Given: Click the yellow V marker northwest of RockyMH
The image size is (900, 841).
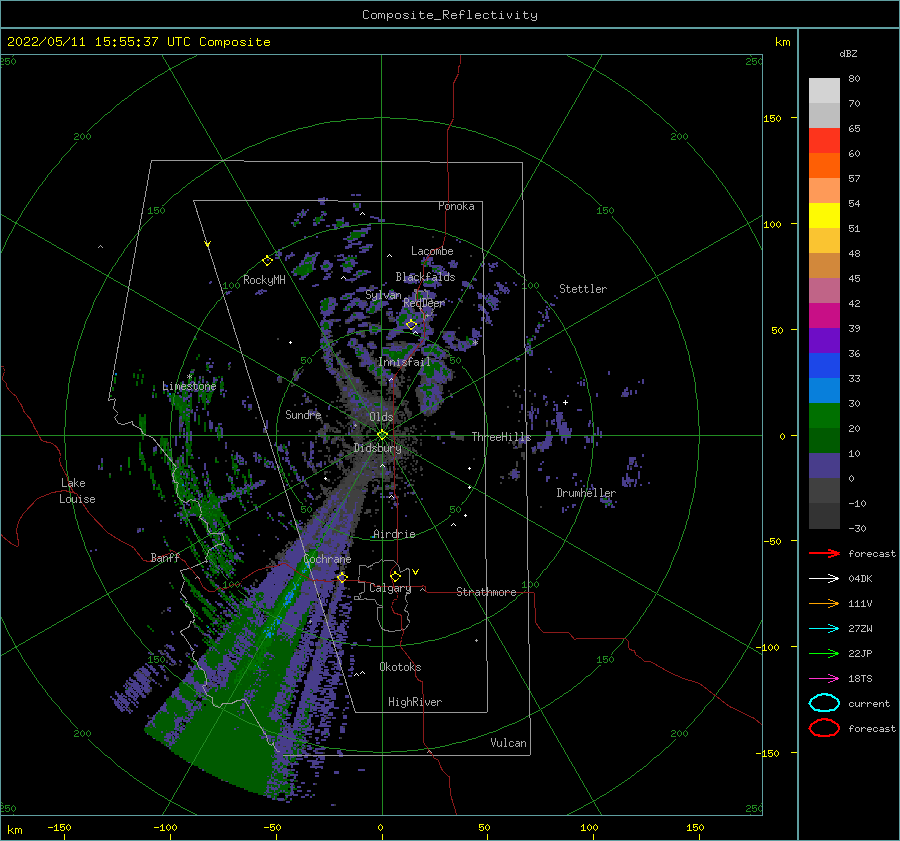Looking at the screenshot, I should click(x=208, y=244).
